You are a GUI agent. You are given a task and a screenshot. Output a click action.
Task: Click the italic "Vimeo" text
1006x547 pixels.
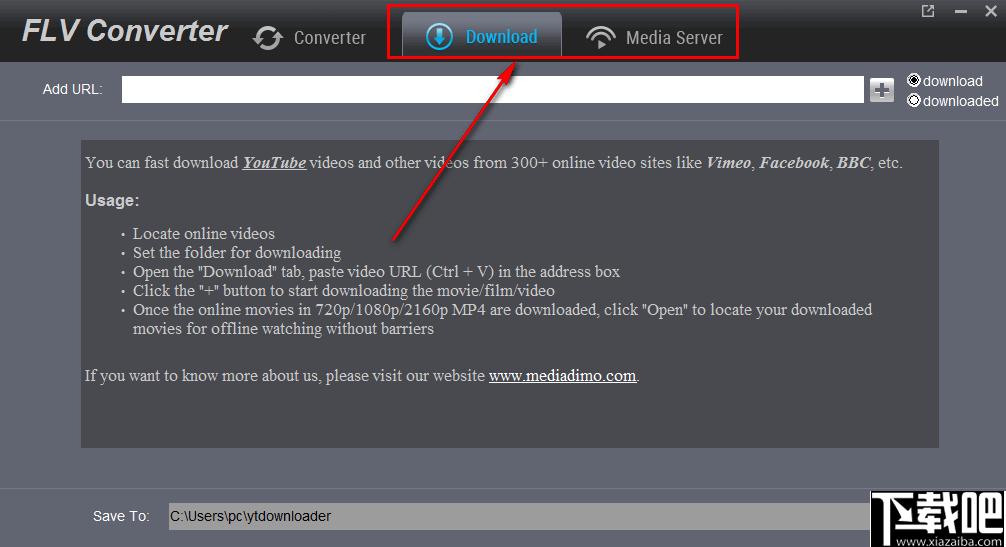click(728, 163)
